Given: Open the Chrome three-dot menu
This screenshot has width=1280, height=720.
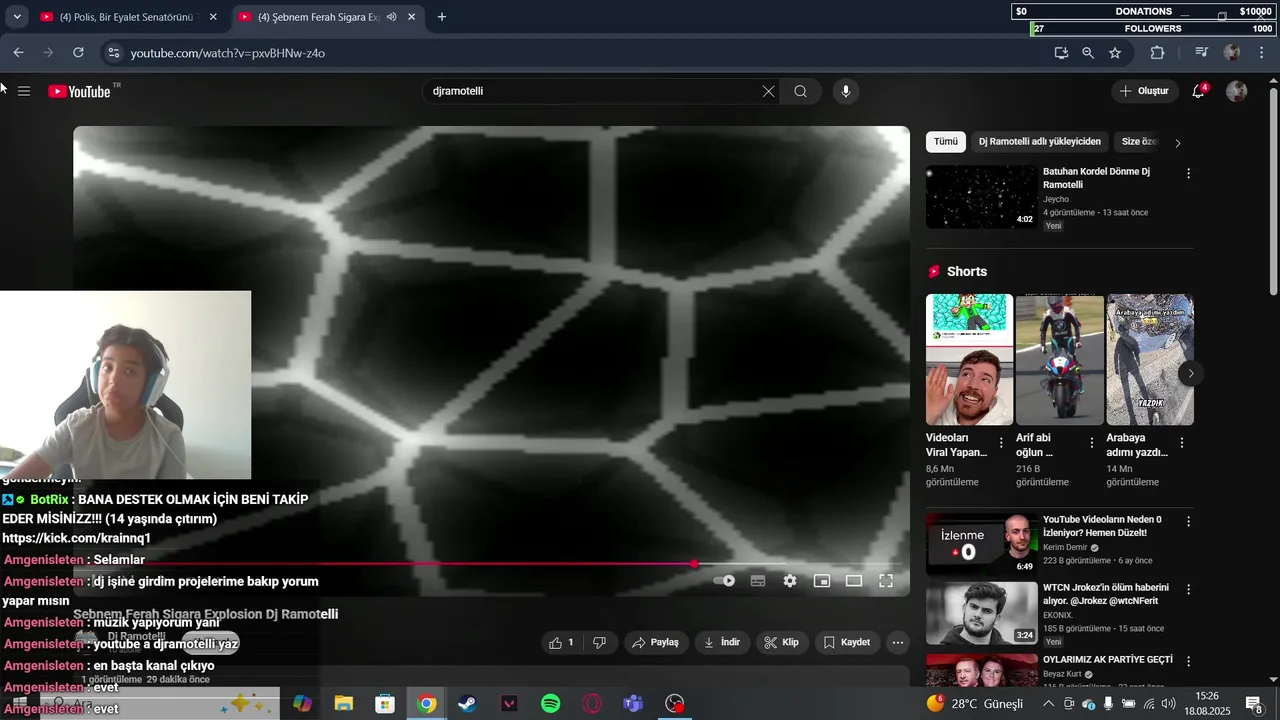Looking at the screenshot, I should (x=1261, y=53).
